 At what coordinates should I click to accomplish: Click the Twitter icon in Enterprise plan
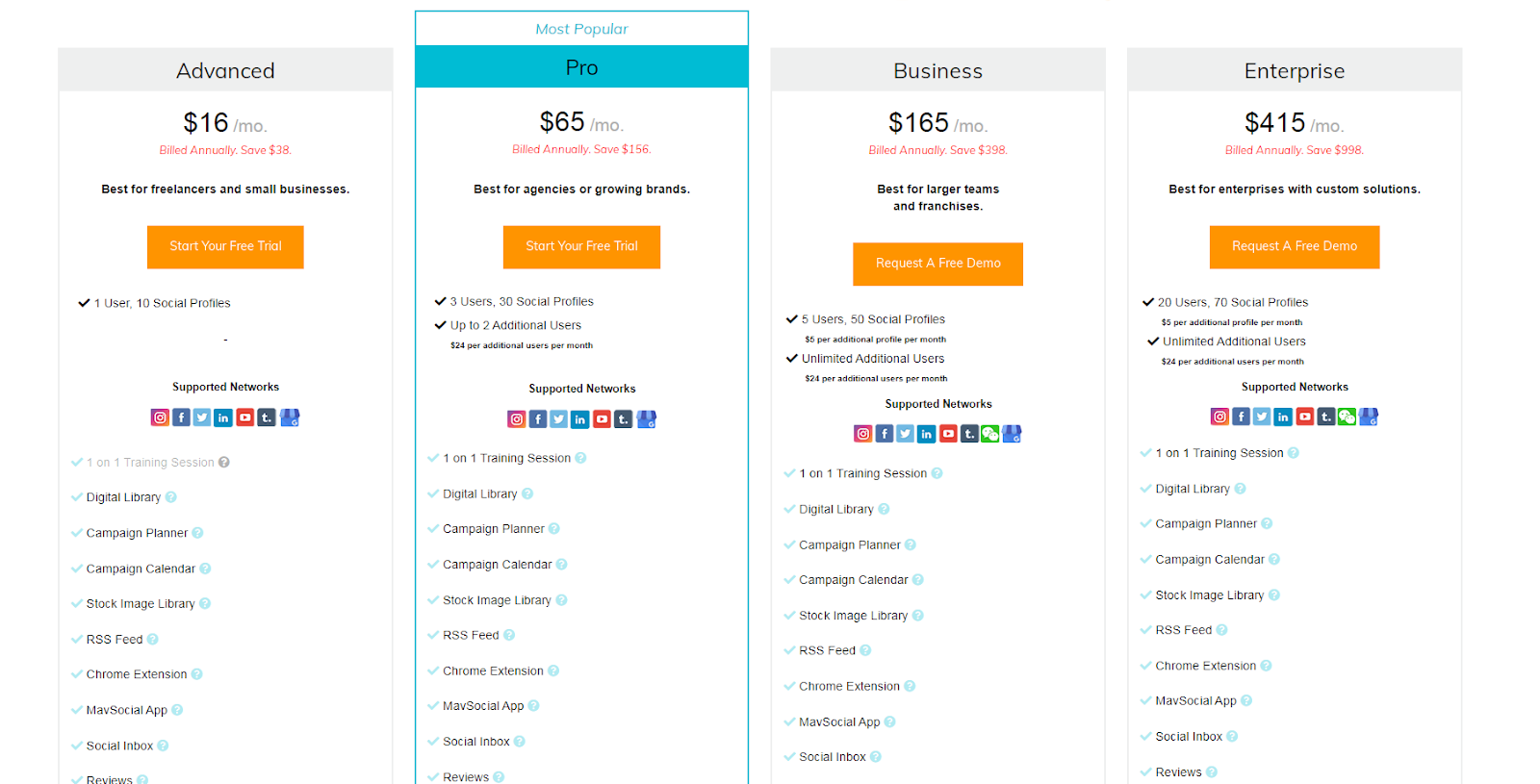(1262, 417)
